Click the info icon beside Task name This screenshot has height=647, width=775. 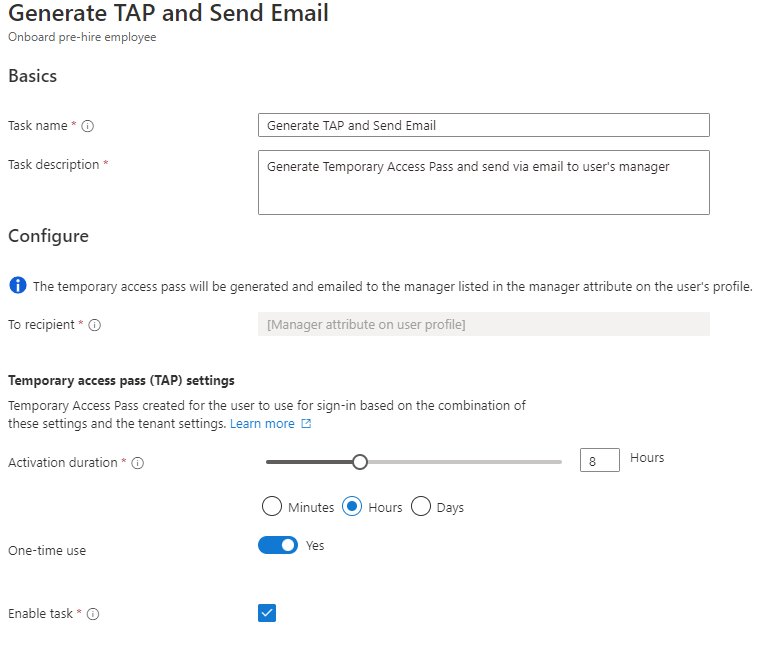(x=88, y=126)
